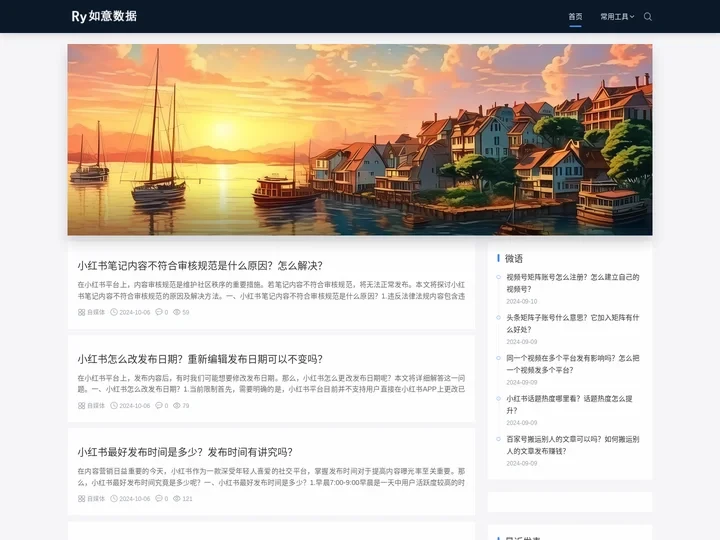Open article 小红书最好发布时间是多少
This screenshot has height=540, width=720.
tap(185, 452)
